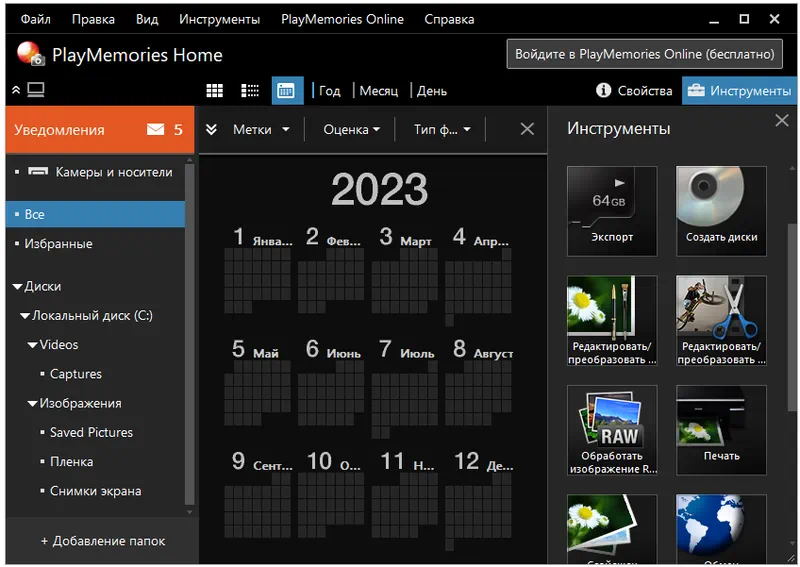Image resolution: width=800 pixels, height=567 pixels.
Task: Select month 6 Июнь in calendar
Action: 332,383
